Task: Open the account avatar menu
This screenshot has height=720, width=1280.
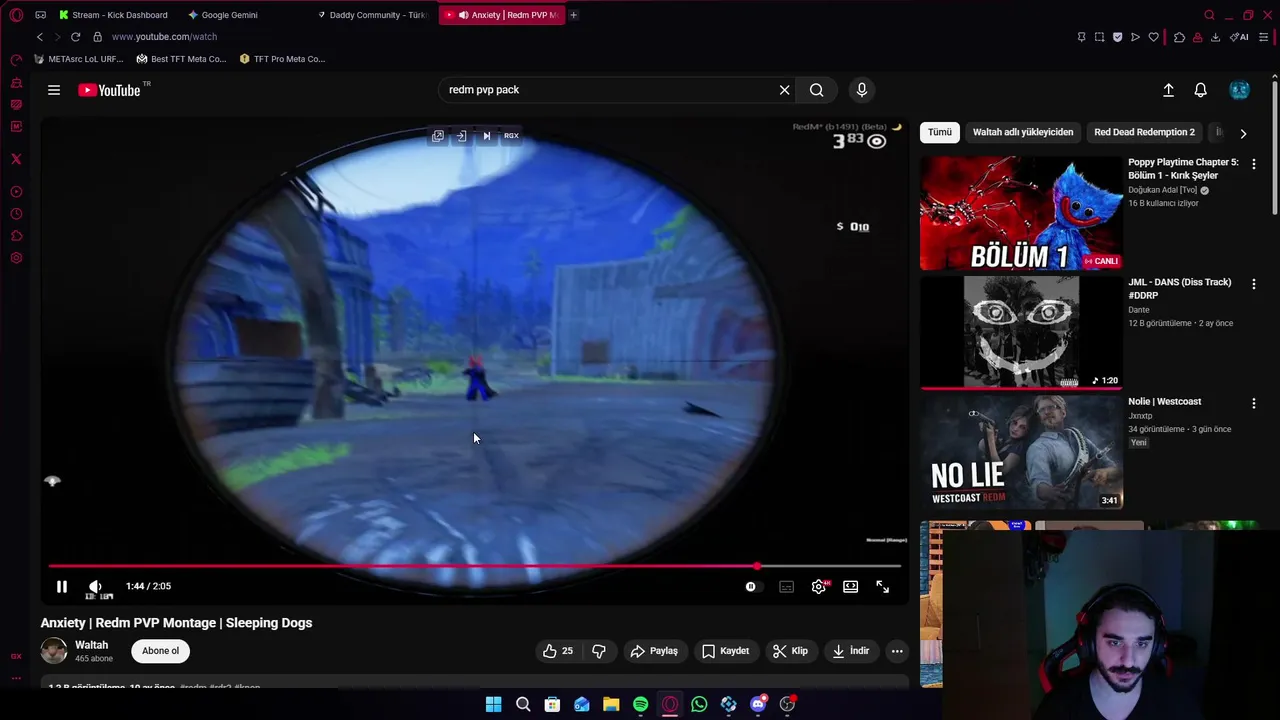Action: (x=1239, y=90)
